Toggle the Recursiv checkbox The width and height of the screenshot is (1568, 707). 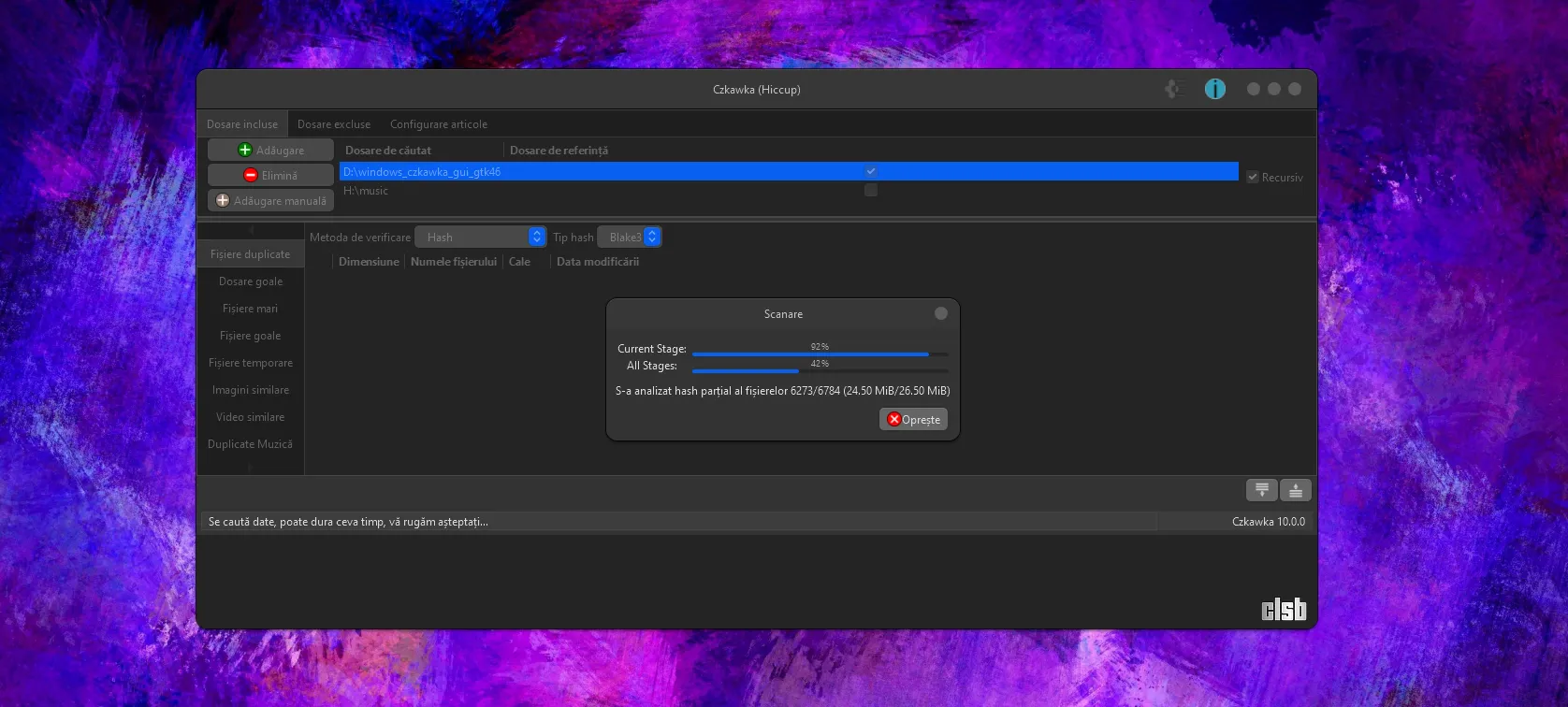[x=1253, y=177]
